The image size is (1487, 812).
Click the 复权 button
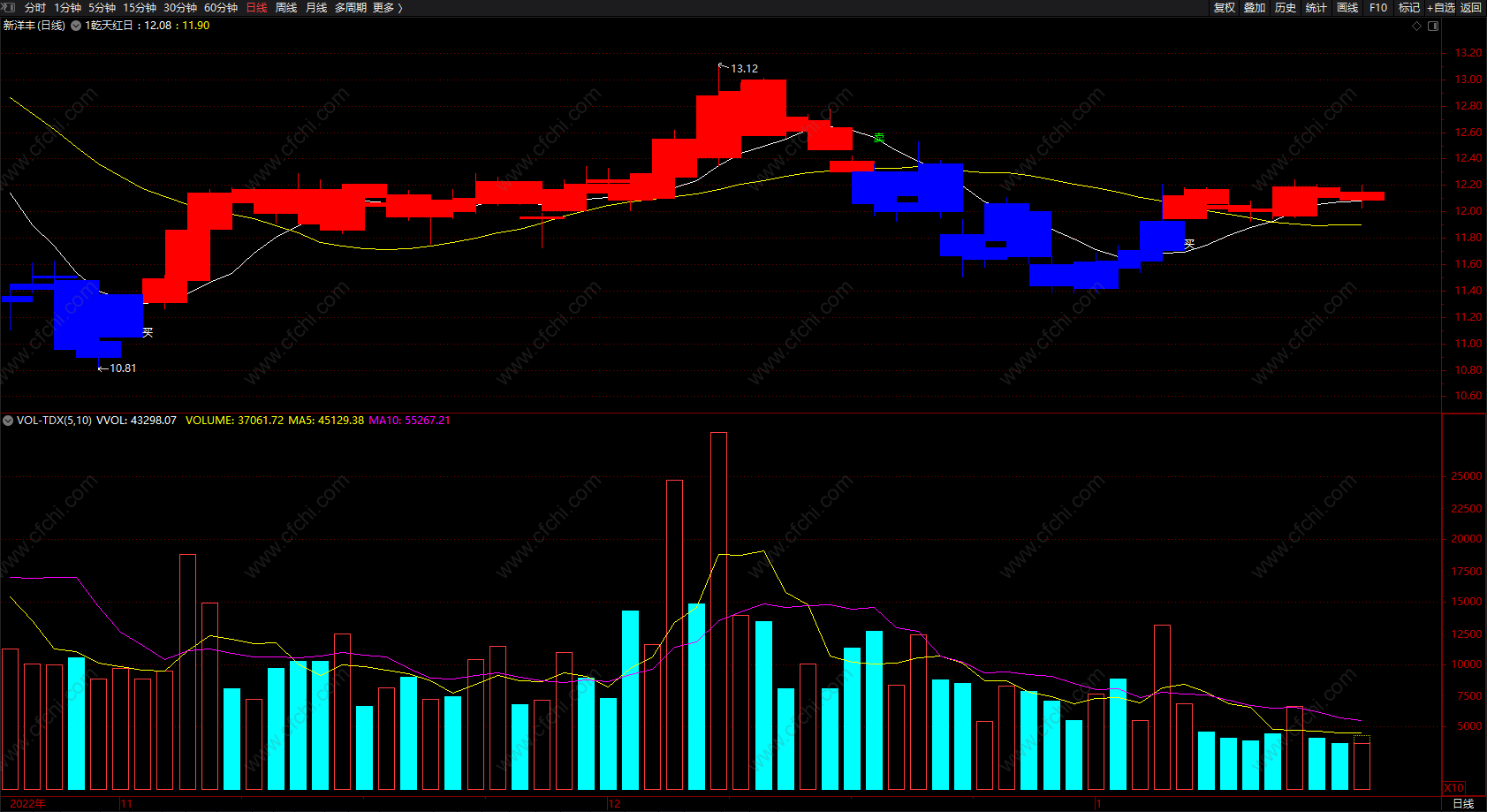1224,8
